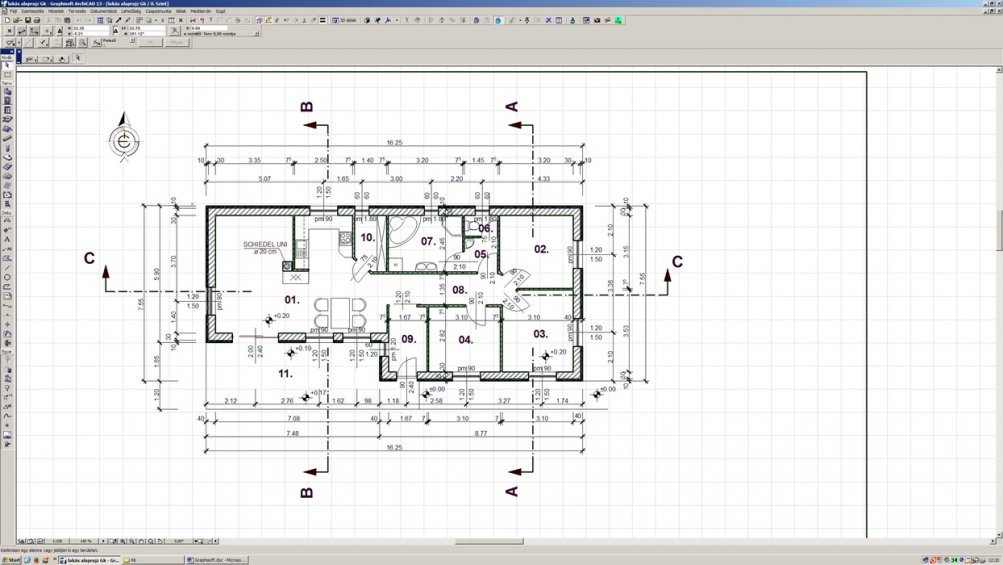Click the New document toolbar icon

(x=7, y=20)
